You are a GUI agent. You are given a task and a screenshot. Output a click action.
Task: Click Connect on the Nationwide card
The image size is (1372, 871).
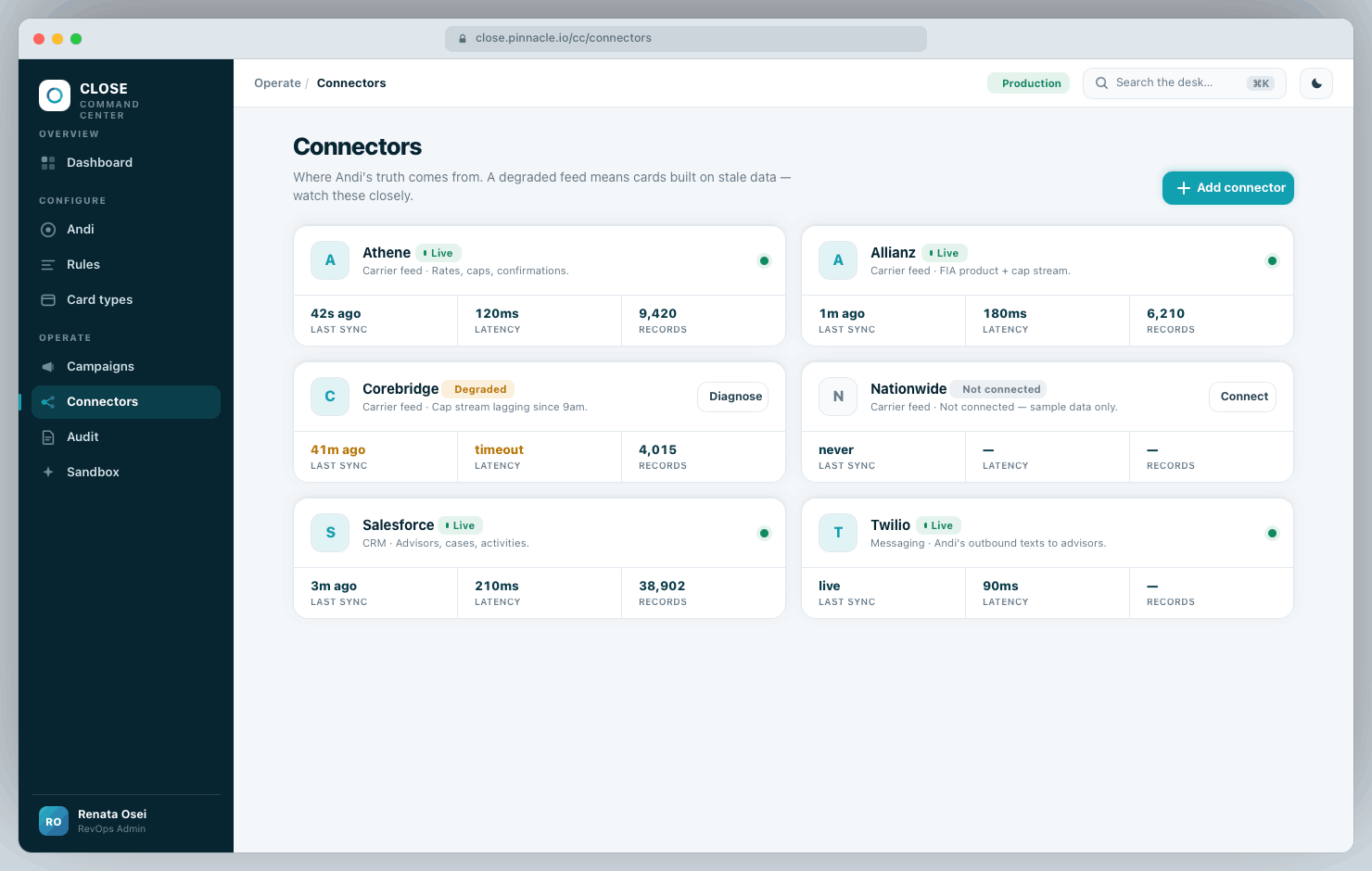[1242, 397]
